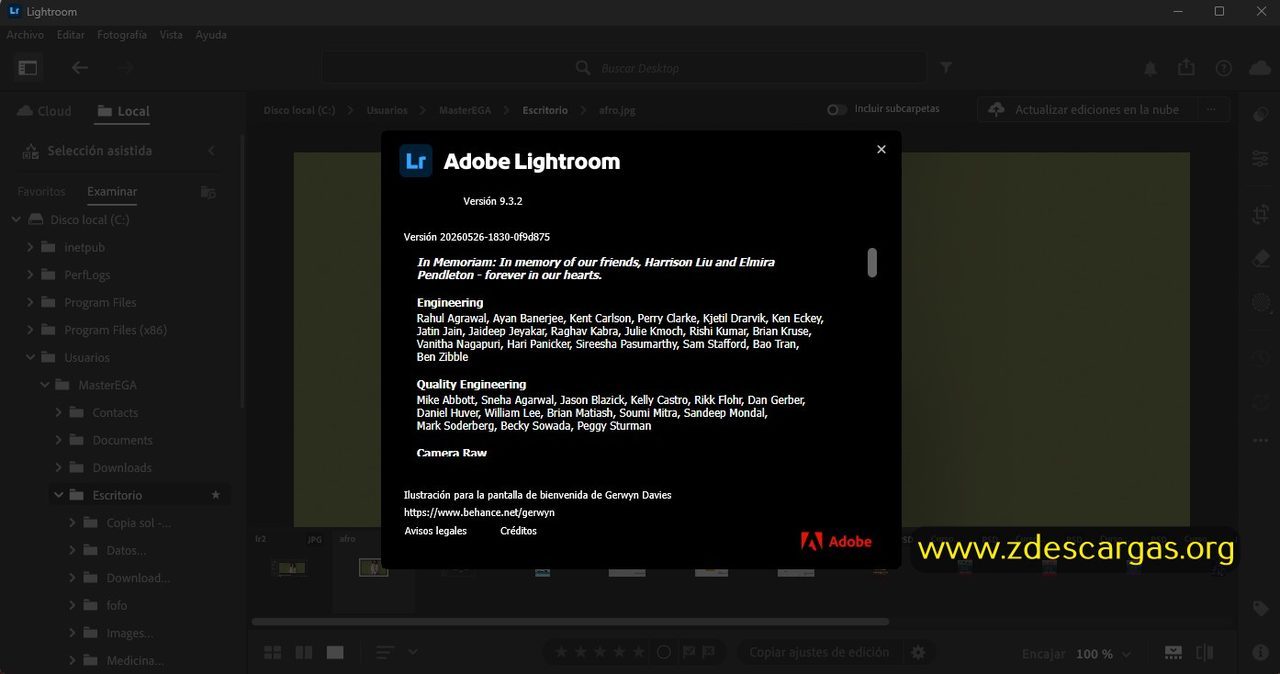Click the new folder icon beside Examinar
Screen dimensions: 1280x674
coord(208,191)
